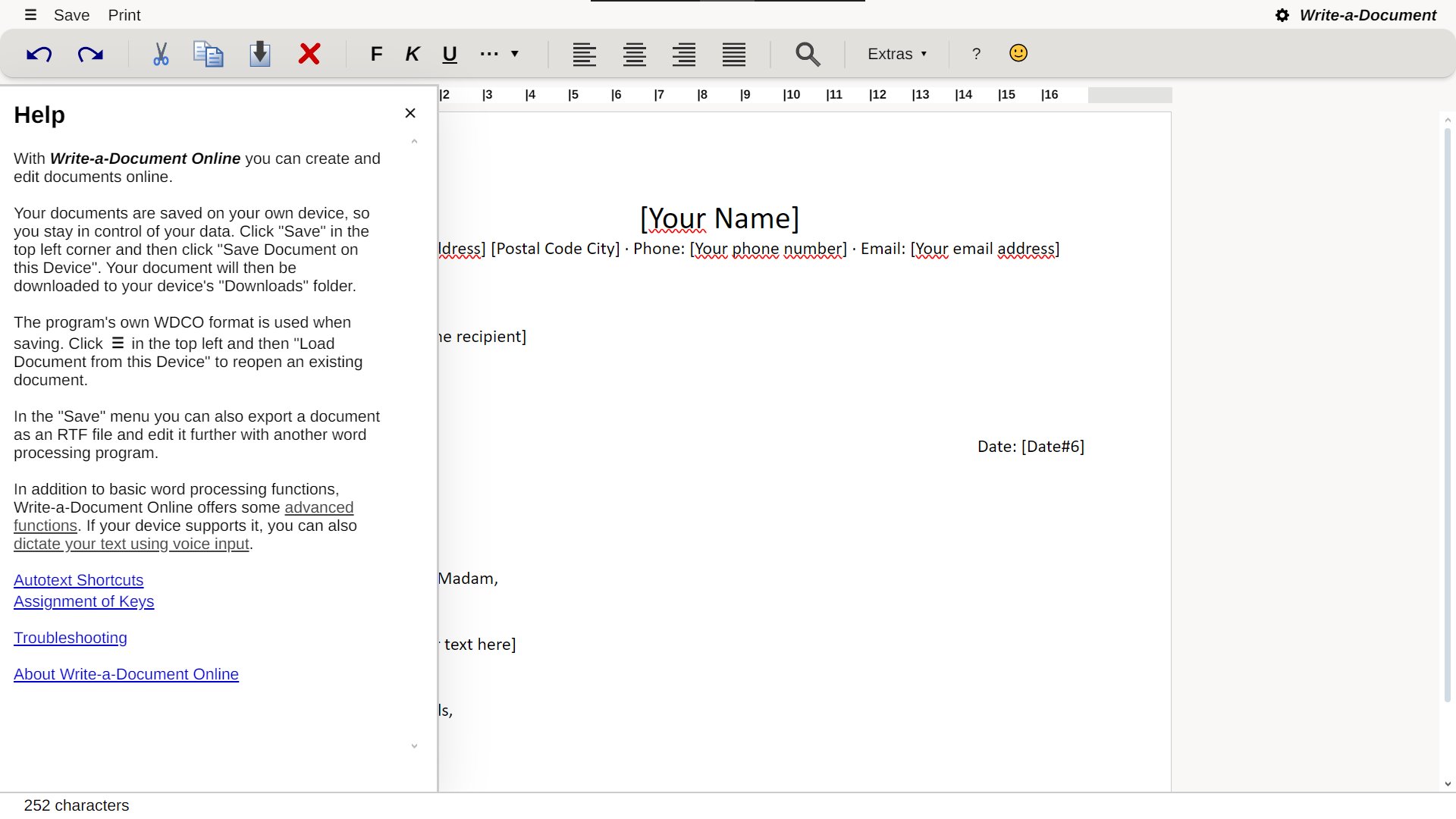The width and height of the screenshot is (1456, 819).
Task: Click the "Madam," salutation line
Action: click(468, 579)
